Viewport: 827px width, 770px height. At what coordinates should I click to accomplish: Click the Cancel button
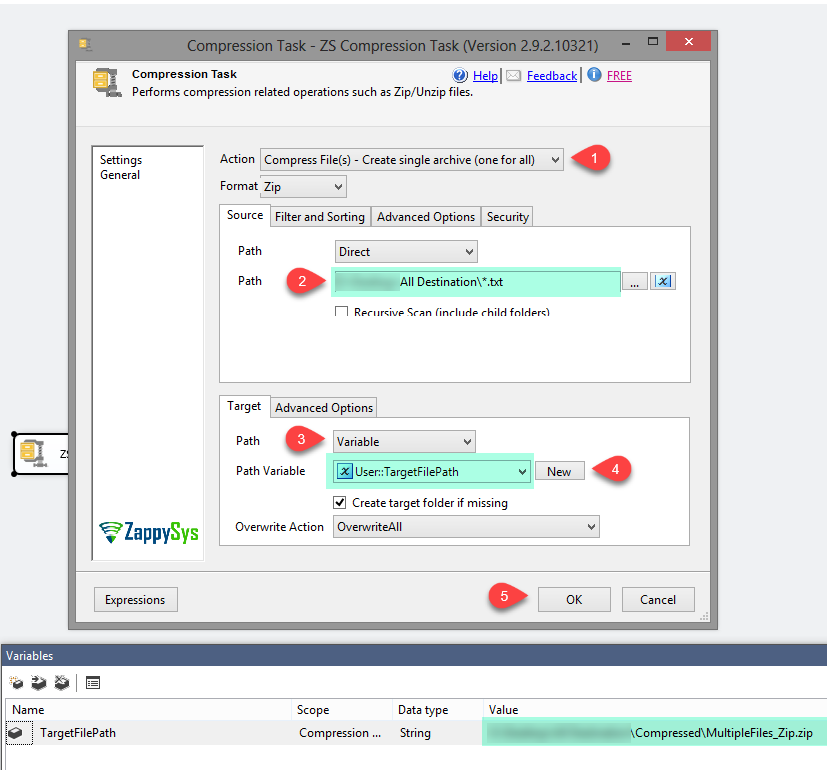click(658, 599)
